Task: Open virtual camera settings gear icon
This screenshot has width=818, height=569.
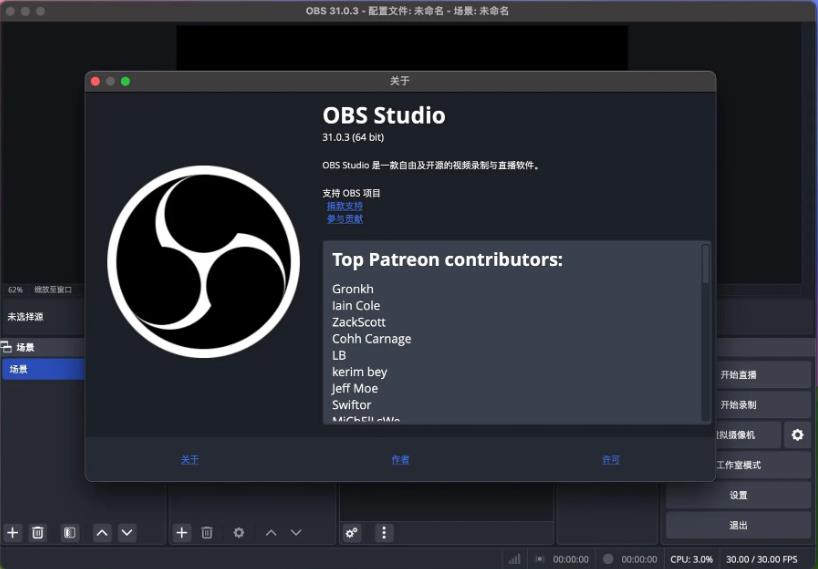Action: pyautogui.click(x=797, y=434)
